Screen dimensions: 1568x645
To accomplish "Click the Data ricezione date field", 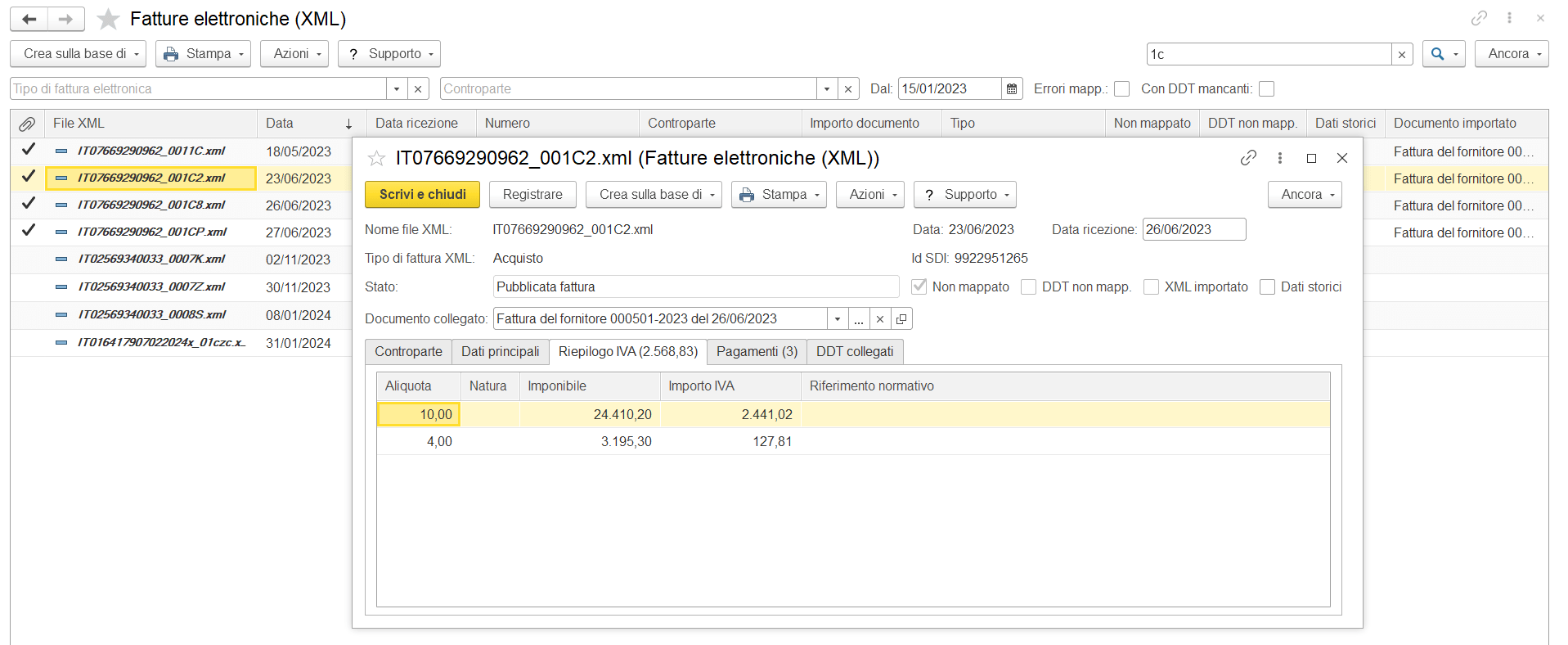I will click(1193, 230).
